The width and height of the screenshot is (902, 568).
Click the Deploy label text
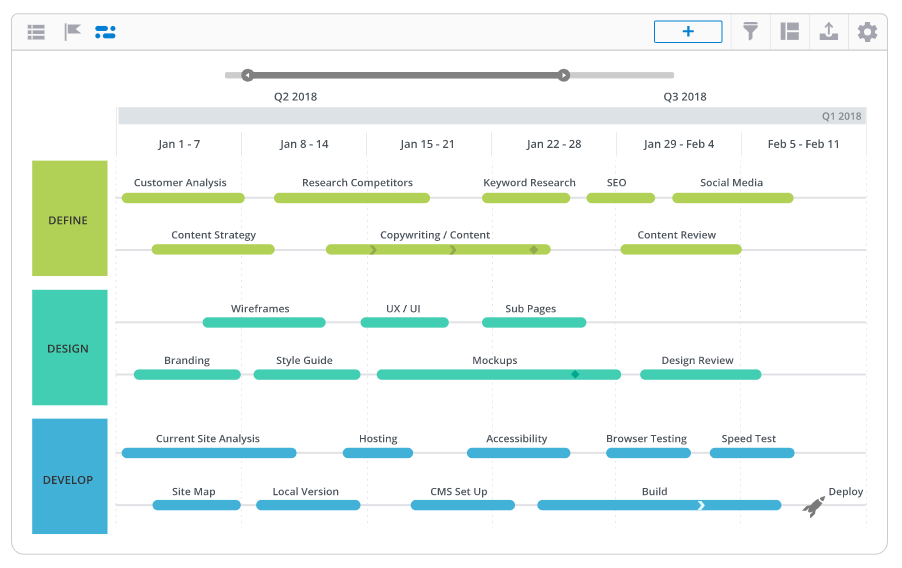846,491
